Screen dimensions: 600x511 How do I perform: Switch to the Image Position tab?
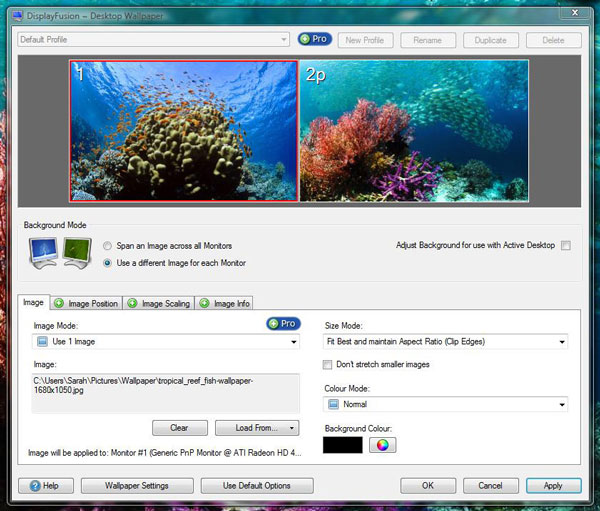click(x=86, y=304)
